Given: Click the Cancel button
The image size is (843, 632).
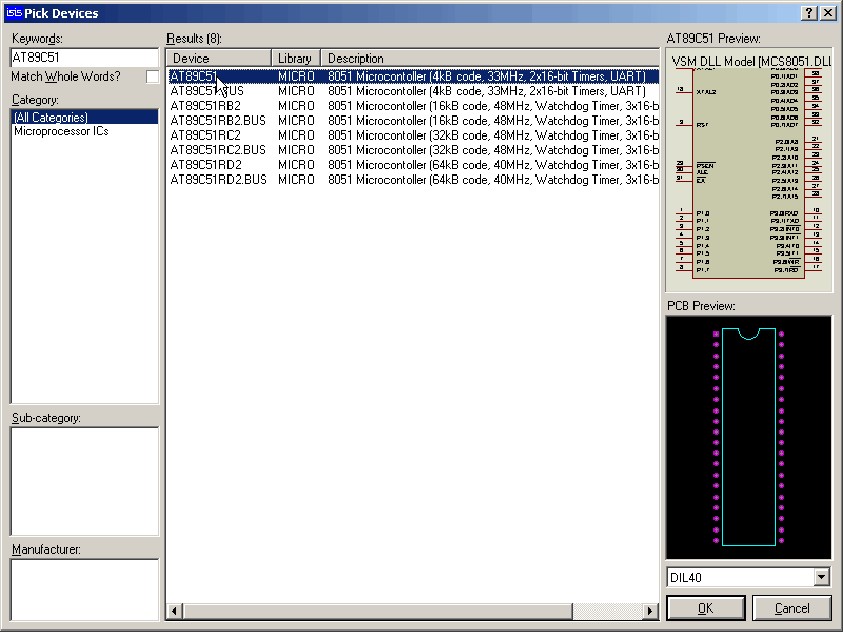Looking at the screenshot, I should (792, 608).
